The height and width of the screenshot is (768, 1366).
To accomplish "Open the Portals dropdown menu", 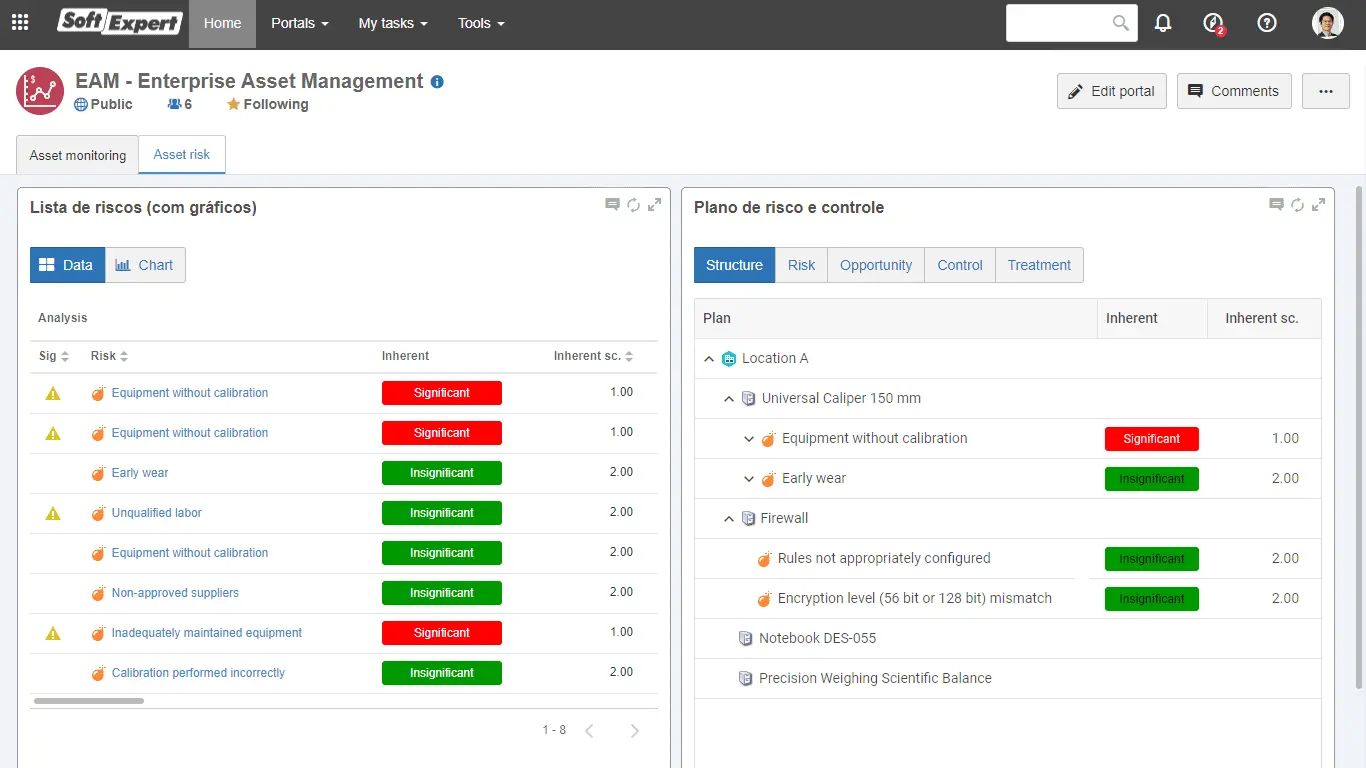I will coord(299,23).
